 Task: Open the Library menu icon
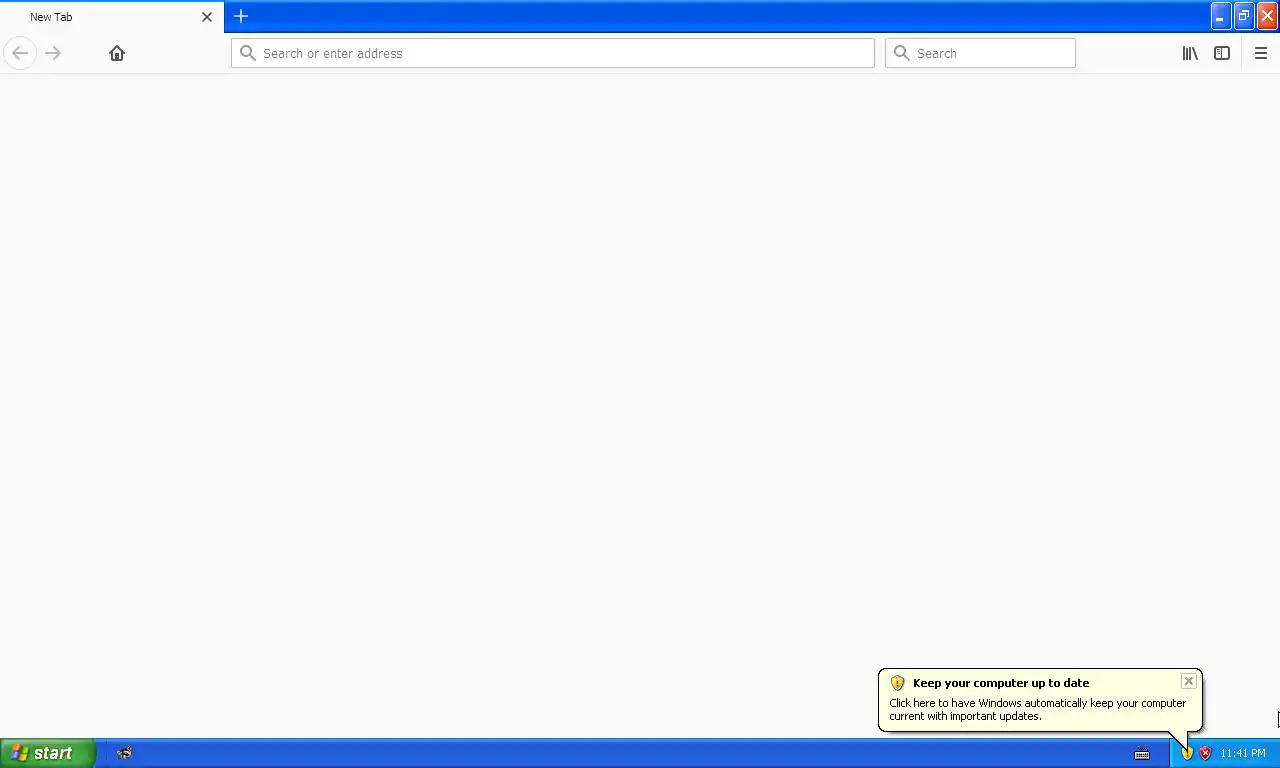[x=1190, y=53]
